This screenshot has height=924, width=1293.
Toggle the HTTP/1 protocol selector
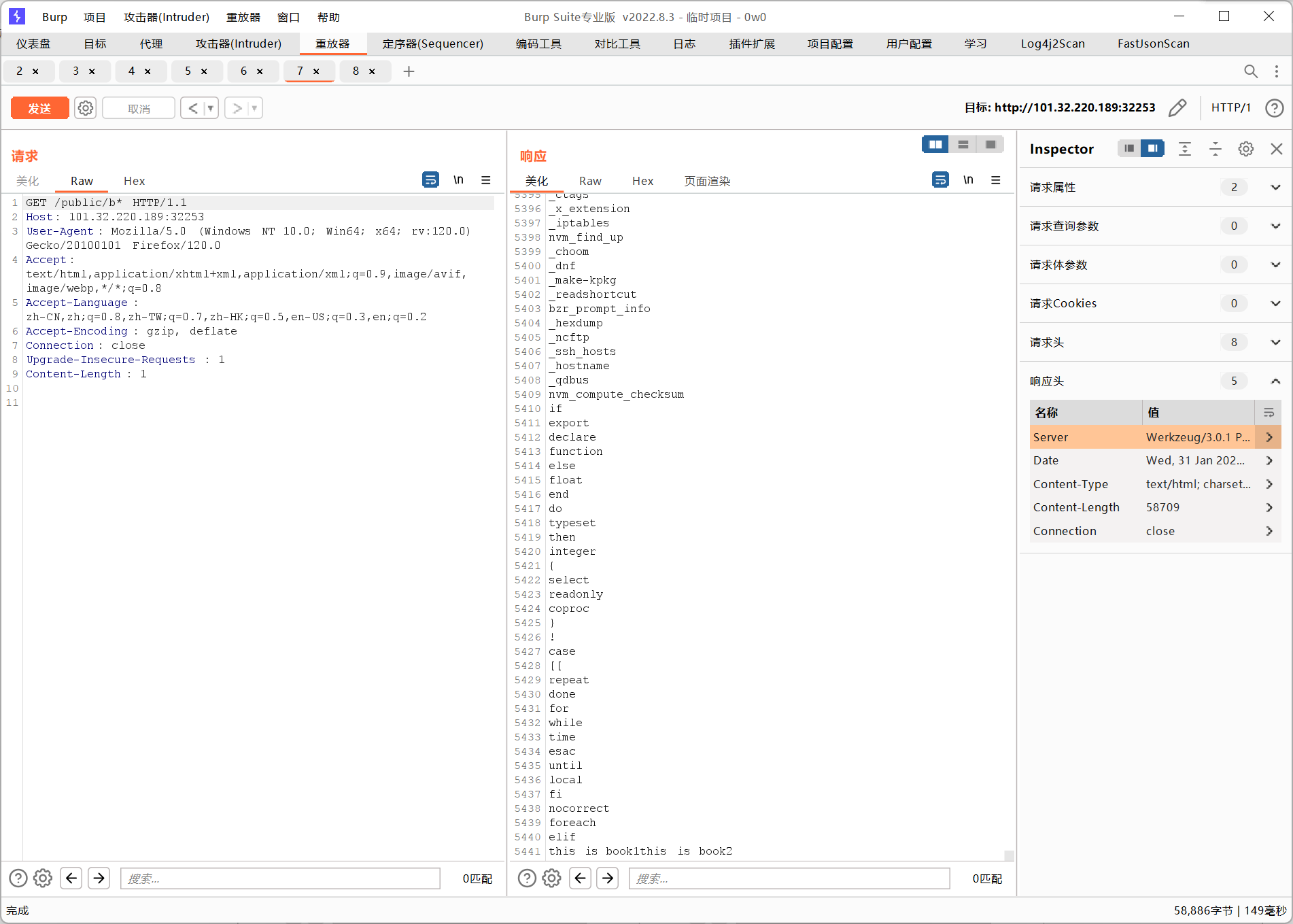point(1230,107)
